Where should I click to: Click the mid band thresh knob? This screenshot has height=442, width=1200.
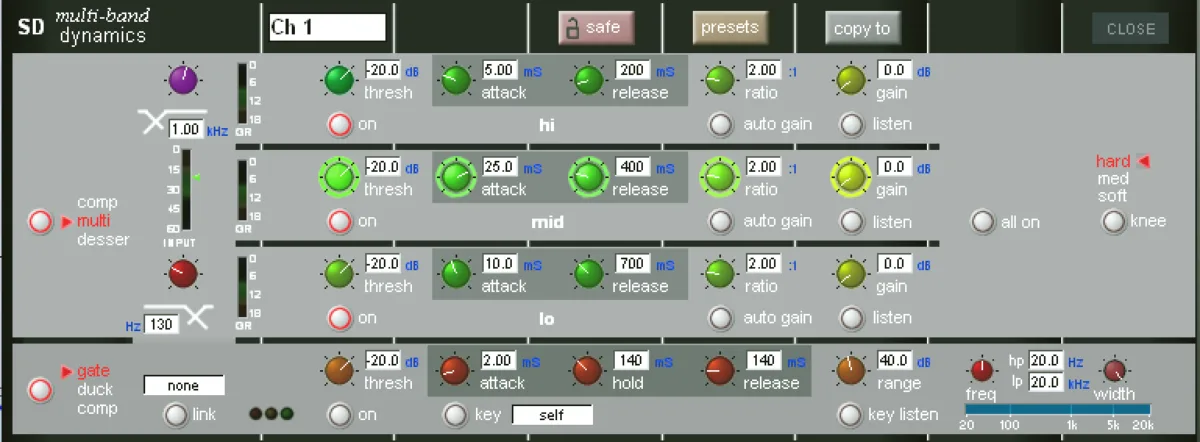(340, 178)
